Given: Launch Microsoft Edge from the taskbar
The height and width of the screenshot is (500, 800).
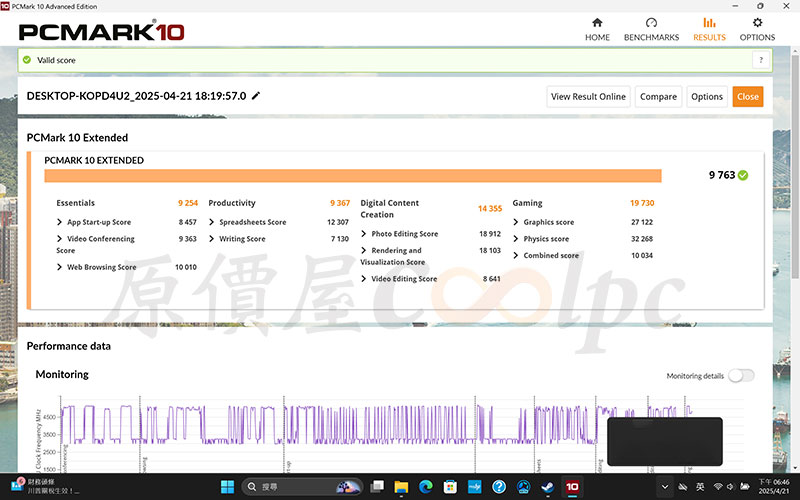Looking at the screenshot, I should [x=425, y=487].
